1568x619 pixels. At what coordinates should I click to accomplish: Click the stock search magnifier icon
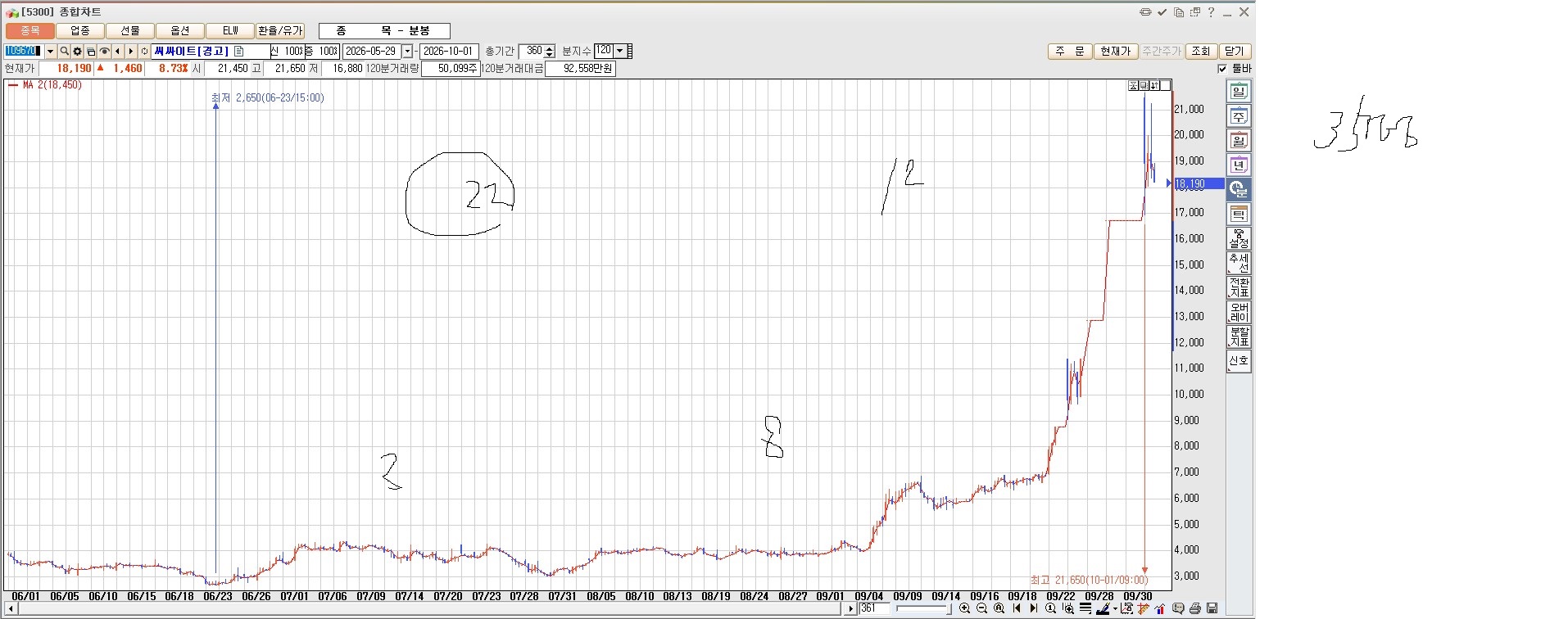[x=64, y=52]
